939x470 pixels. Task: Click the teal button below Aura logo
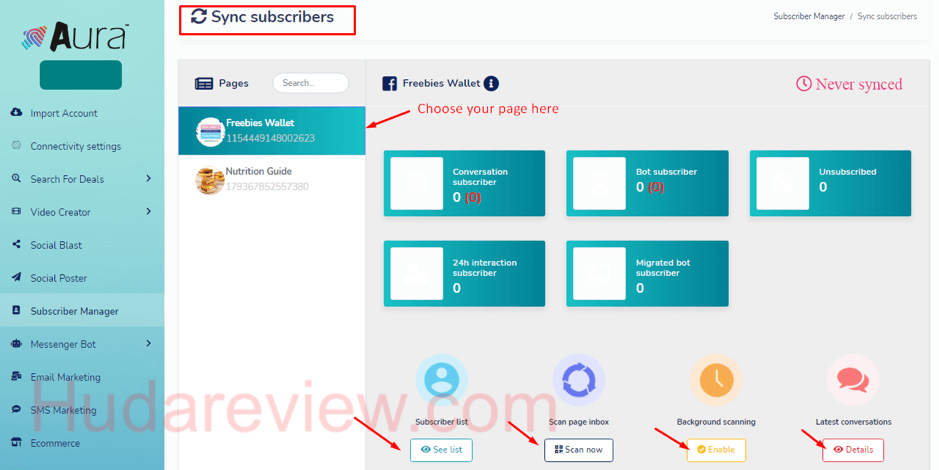pyautogui.click(x=81, y=75)
